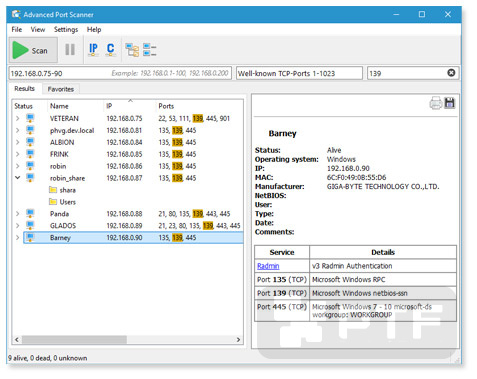This screenshot has height=379, width=477.
Task: Open the Help menu
Action: (94, 29)
